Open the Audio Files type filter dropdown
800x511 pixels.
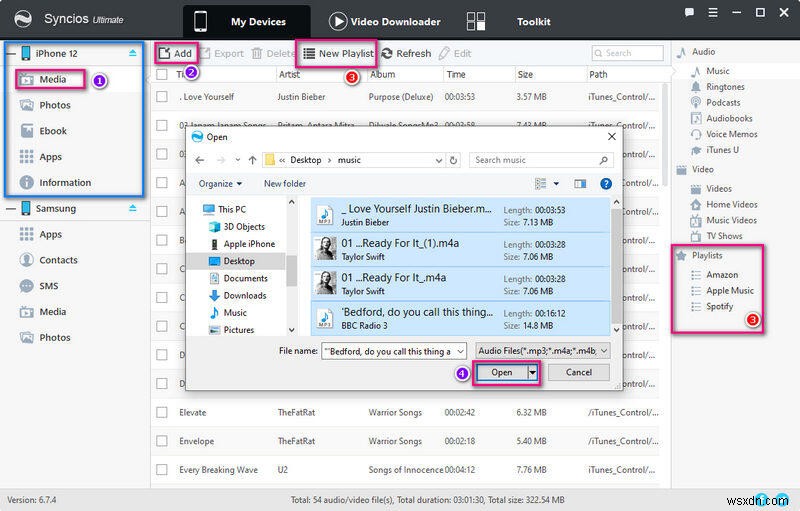(x=604, y=351)
